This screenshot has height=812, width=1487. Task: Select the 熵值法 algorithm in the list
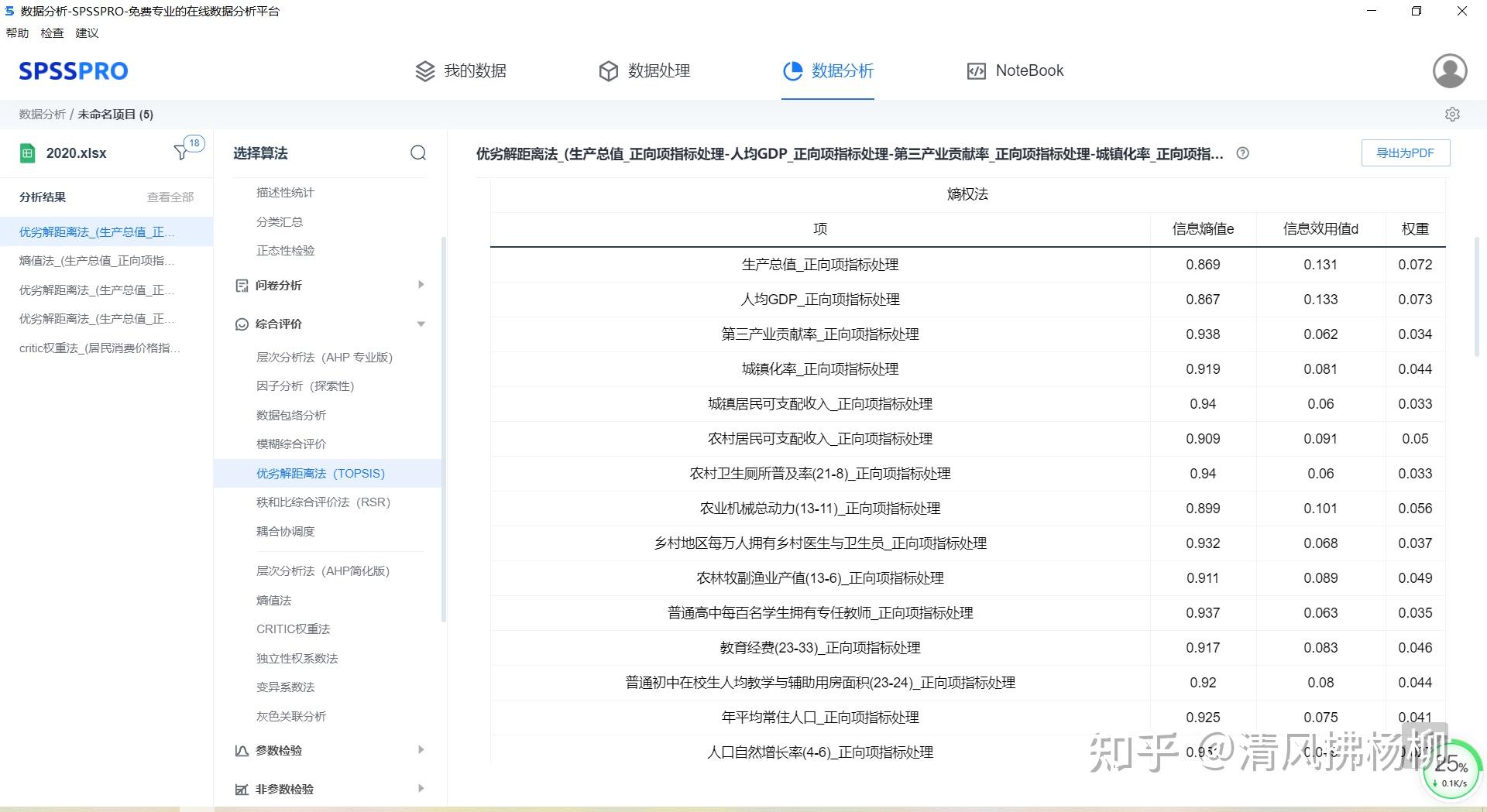tap(274, 600)
